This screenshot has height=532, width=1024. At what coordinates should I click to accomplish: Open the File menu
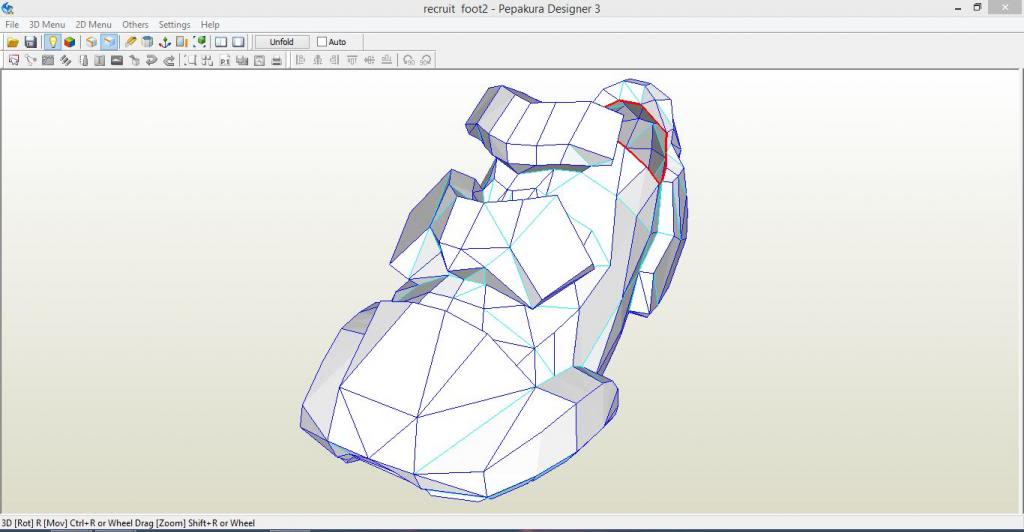[x=12, y=24]
